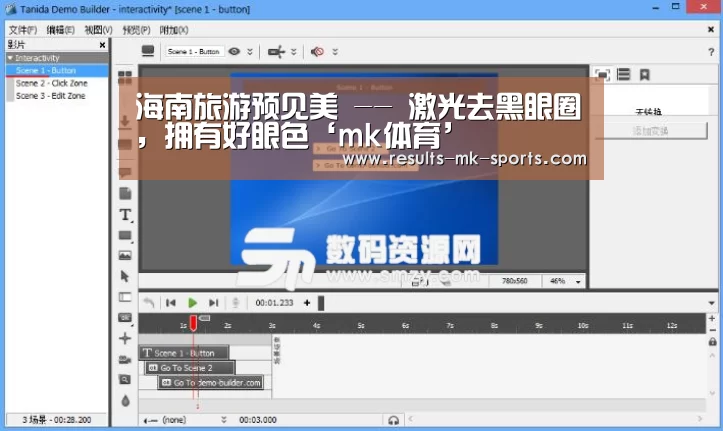Add a new page with the document icon

coord(125,193)
